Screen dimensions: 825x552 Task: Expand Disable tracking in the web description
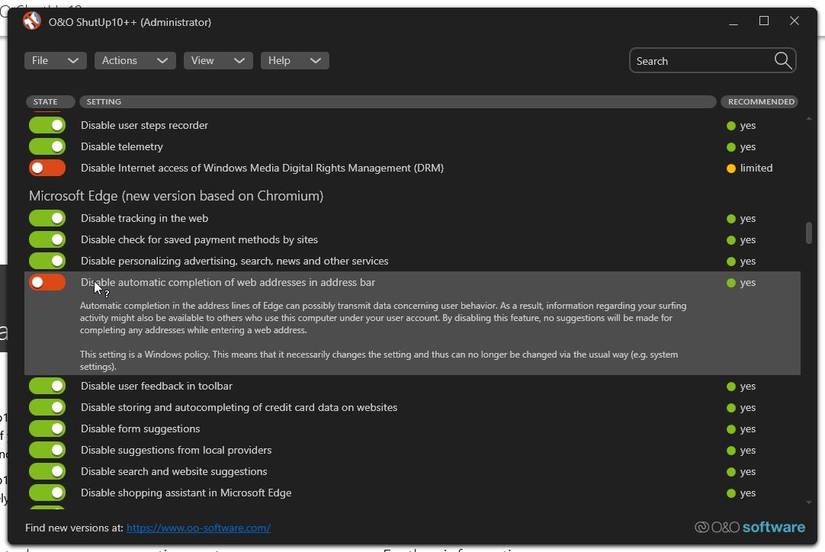(144, 218)
